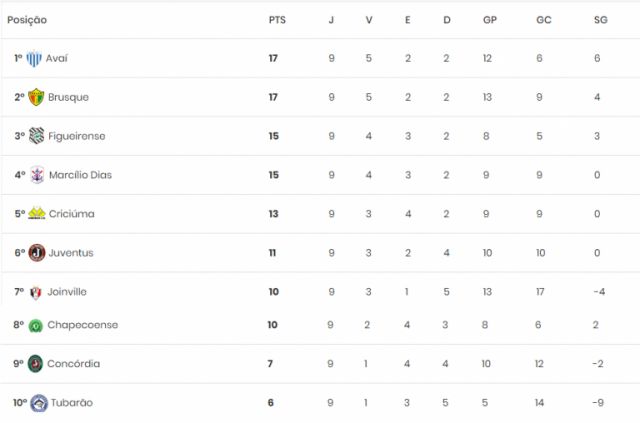Click the Juventus round crest icon

(37, 253)
